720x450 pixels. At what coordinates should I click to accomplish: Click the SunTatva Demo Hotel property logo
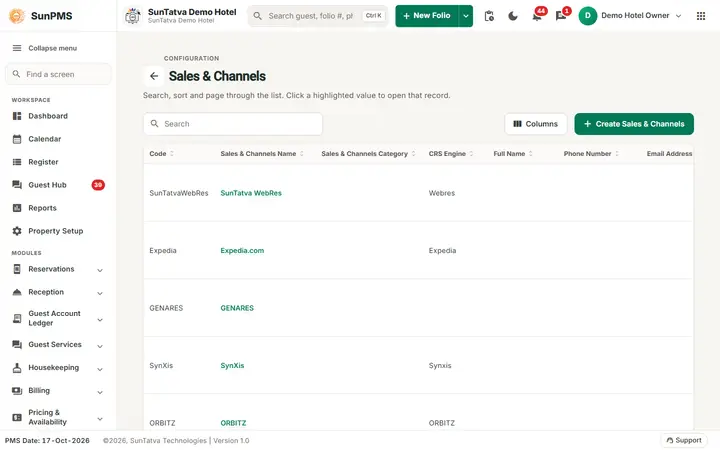click(133, 16)
